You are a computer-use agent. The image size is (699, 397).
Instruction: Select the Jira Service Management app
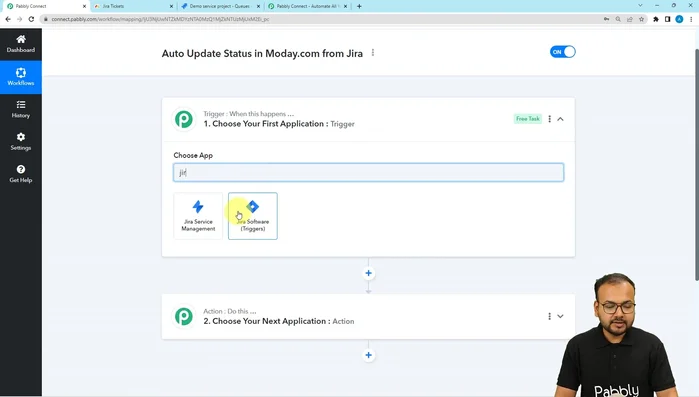click(x=198, y=216)
